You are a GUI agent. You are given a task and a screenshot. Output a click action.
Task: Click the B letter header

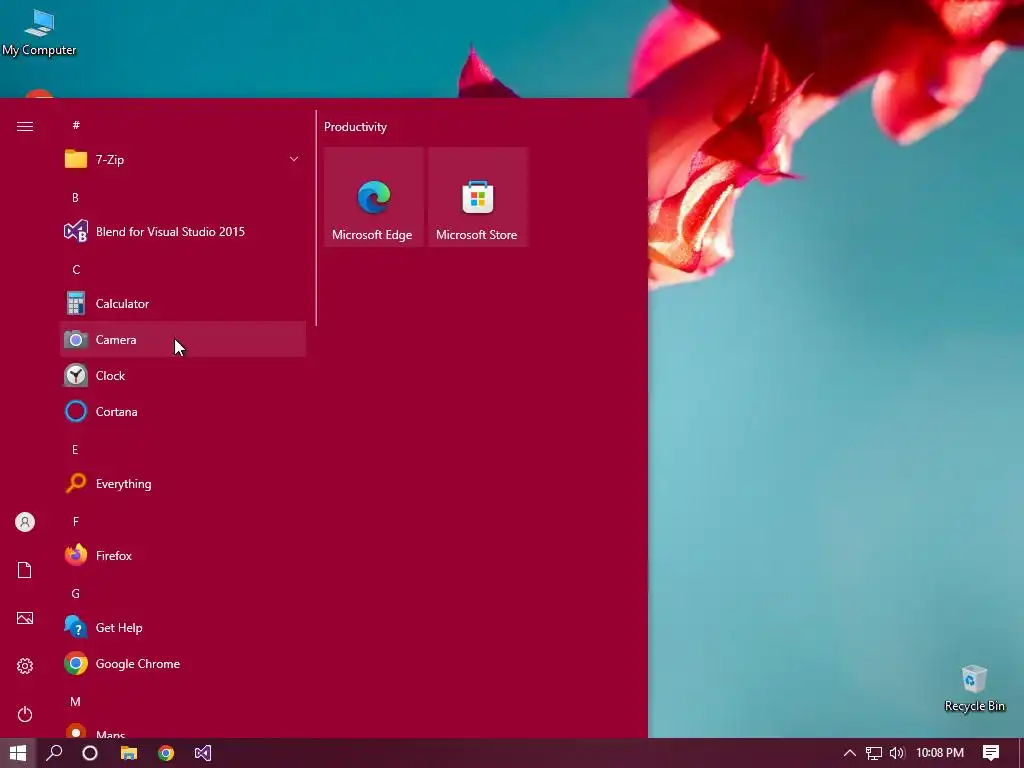[x=75, y=197]
